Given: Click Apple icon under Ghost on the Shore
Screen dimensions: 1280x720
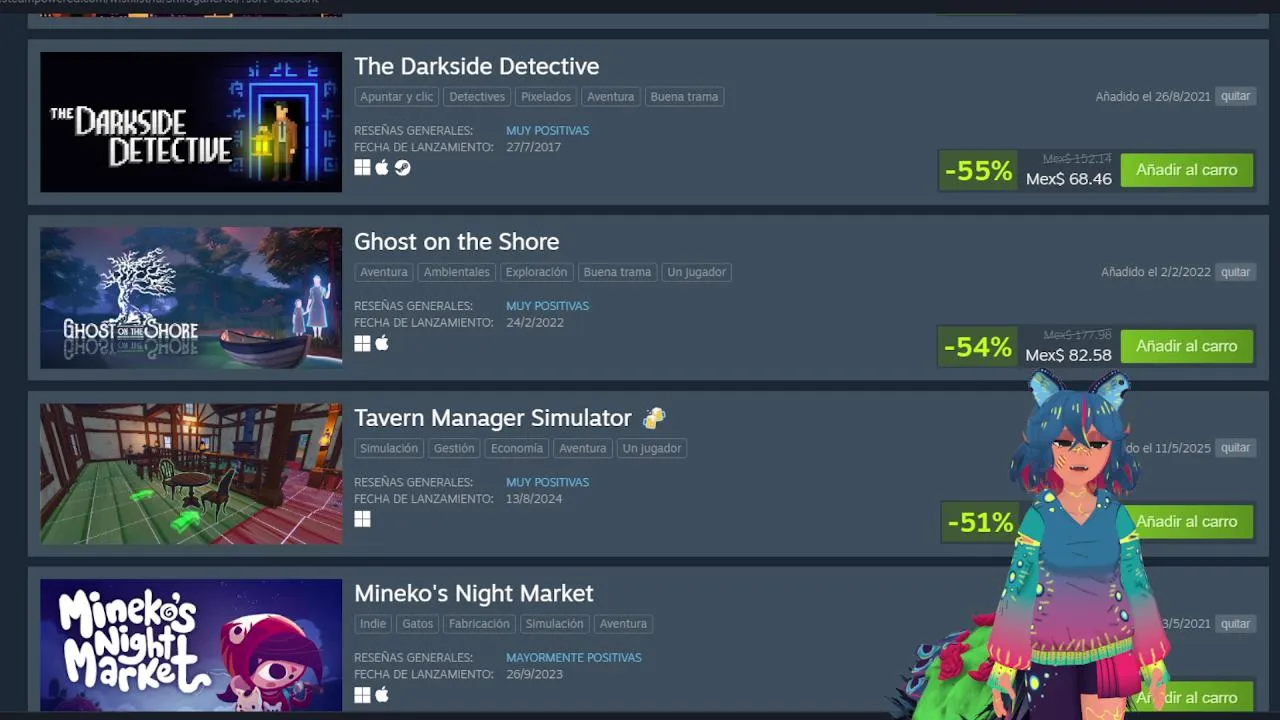Looking at the screenshot, I should coord(382,342).
